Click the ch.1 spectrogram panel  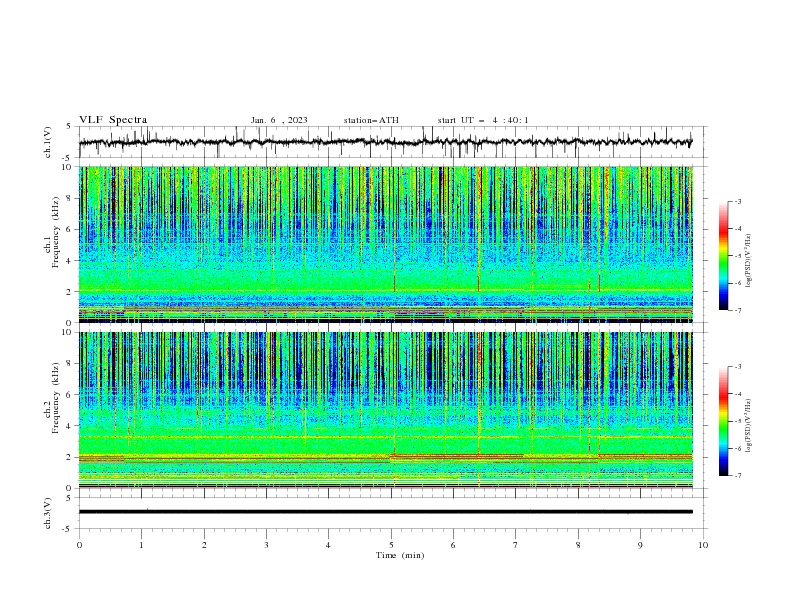tap(386, 244)
